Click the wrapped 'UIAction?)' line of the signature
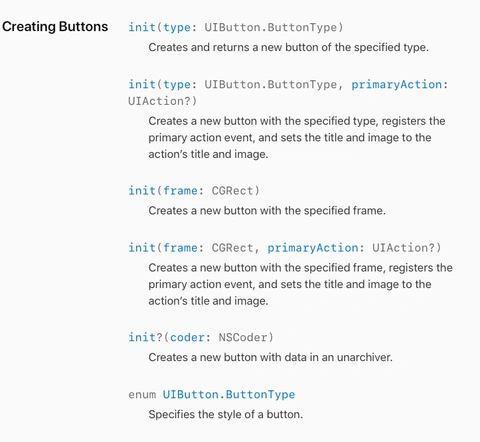480x442 pixels. coord(162,101)
